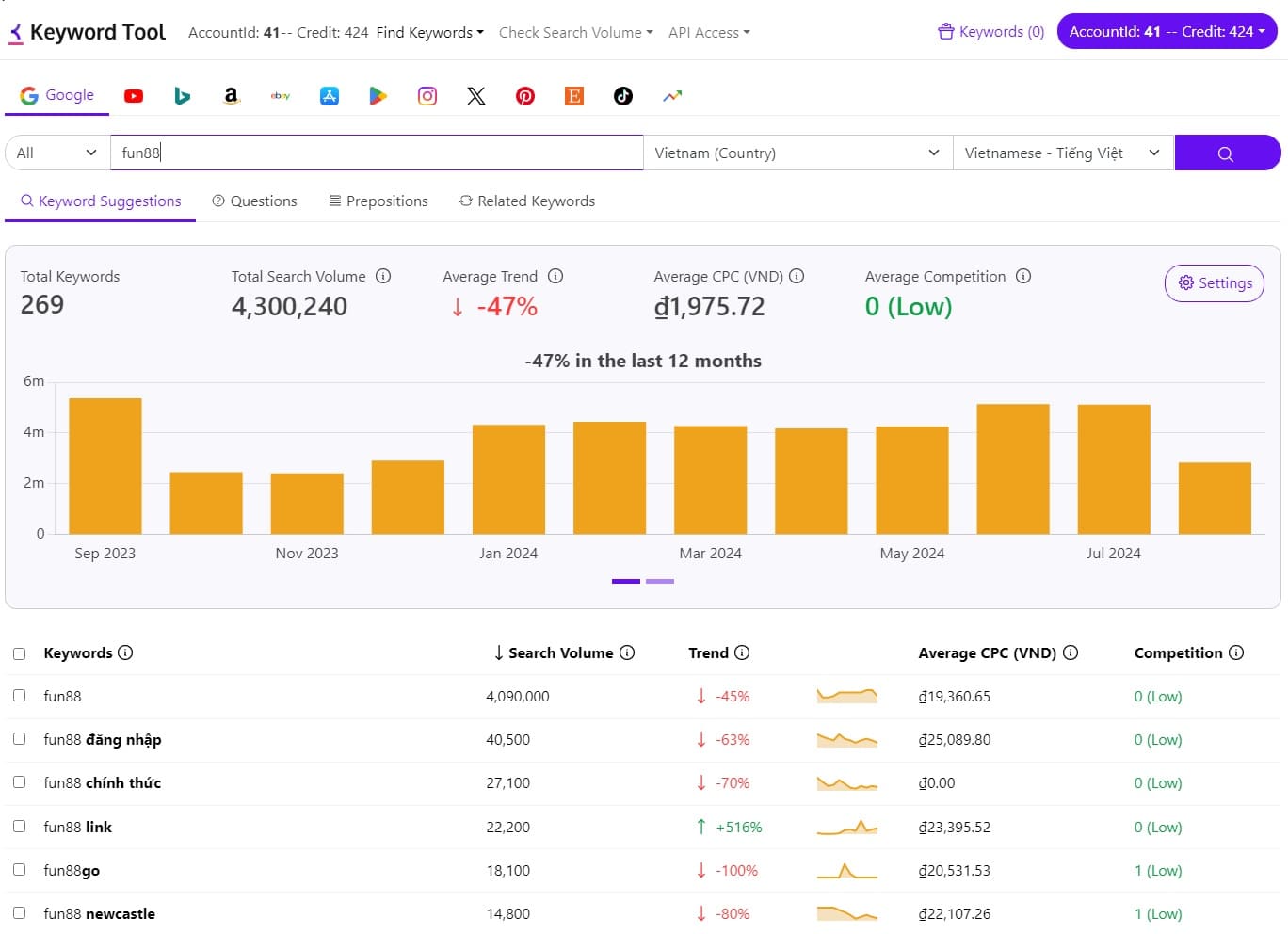Switch to the Questions tab
This screenshot has width=1288, height=934.
[254, 201]
